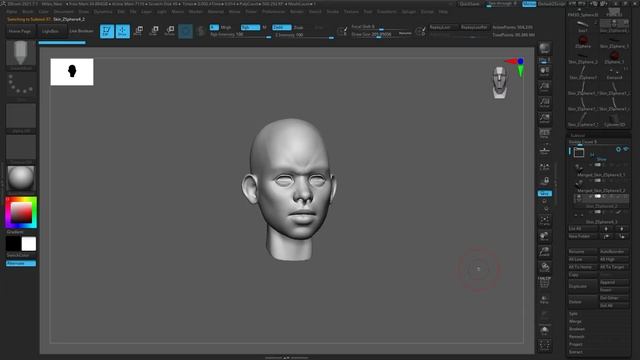640x360 pixels.
Task: Open the material sphere selector
Action: click(x=21, y=179)
